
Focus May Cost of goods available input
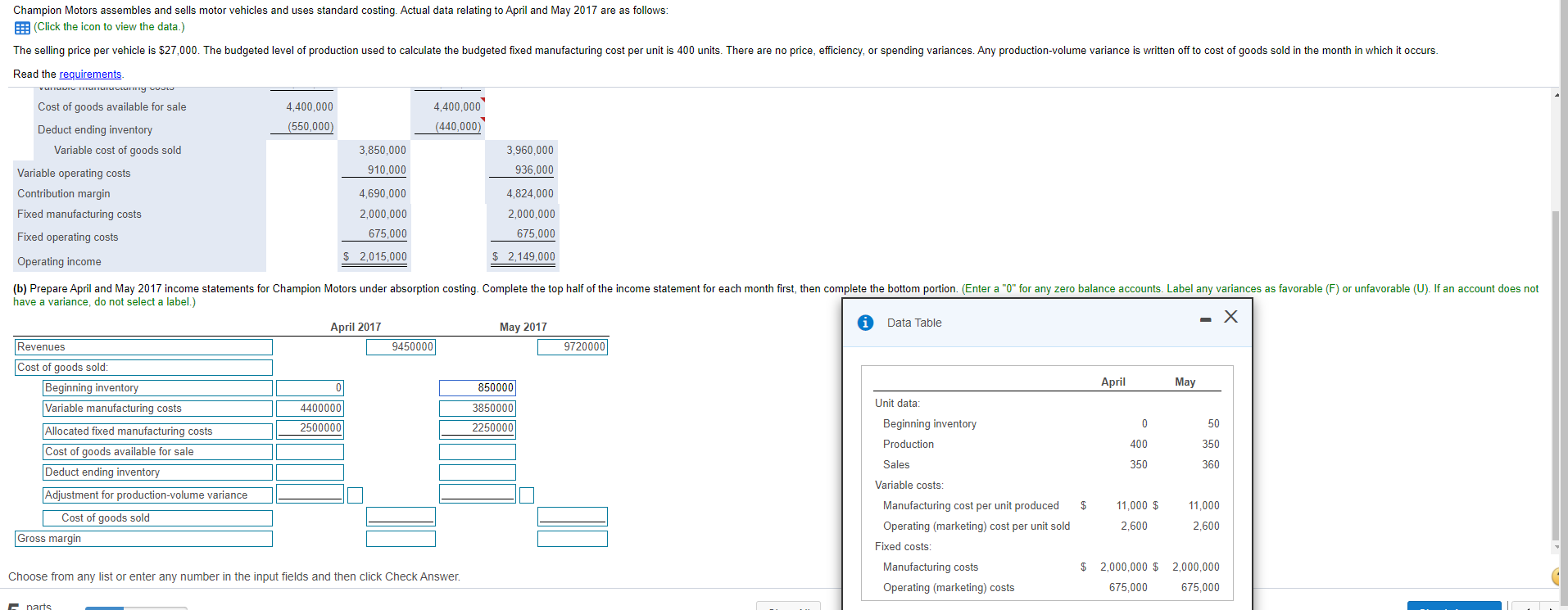(x=478, y=452)
